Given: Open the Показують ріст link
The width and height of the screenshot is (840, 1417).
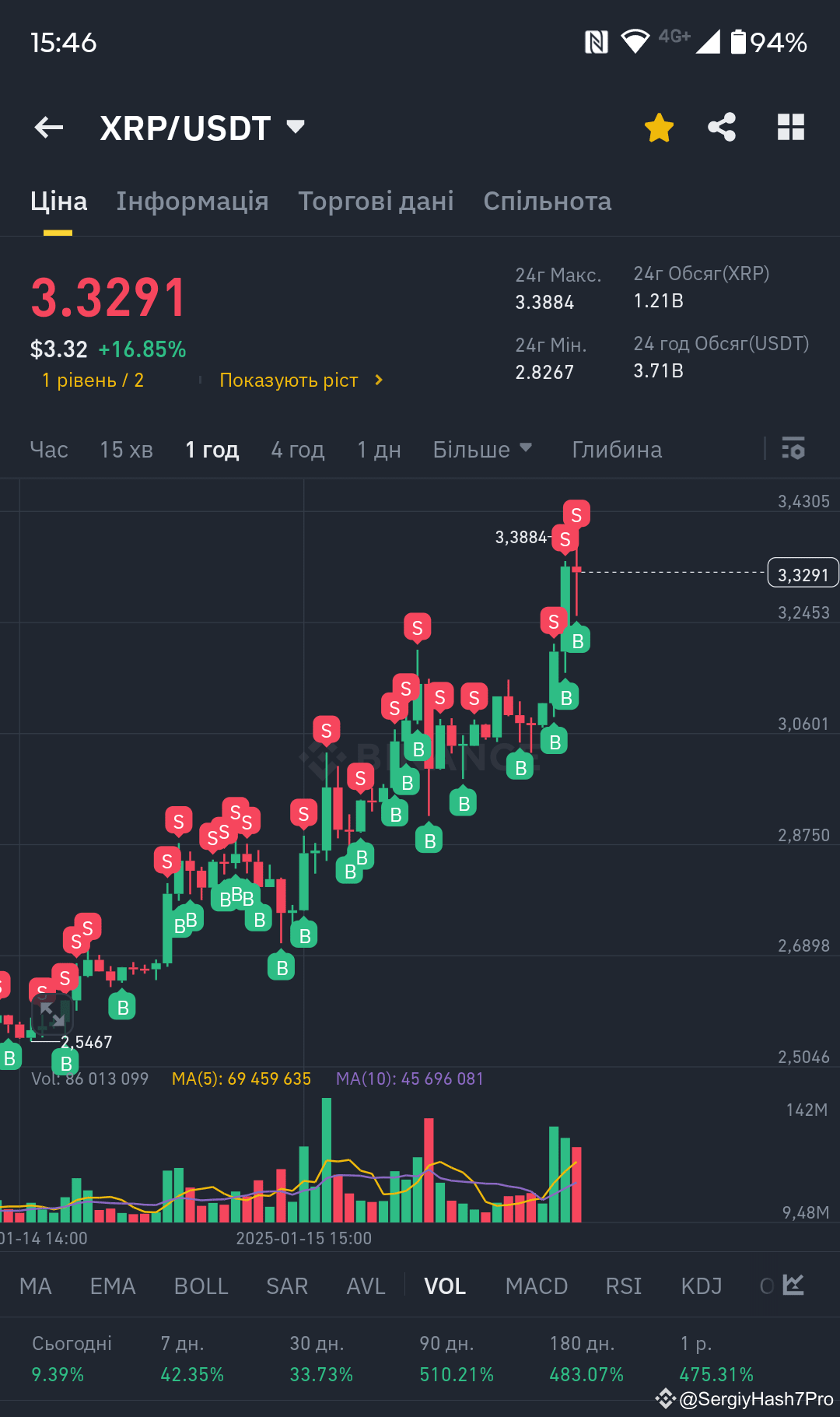Looking at the screenshot, I should tap(301, 381).
